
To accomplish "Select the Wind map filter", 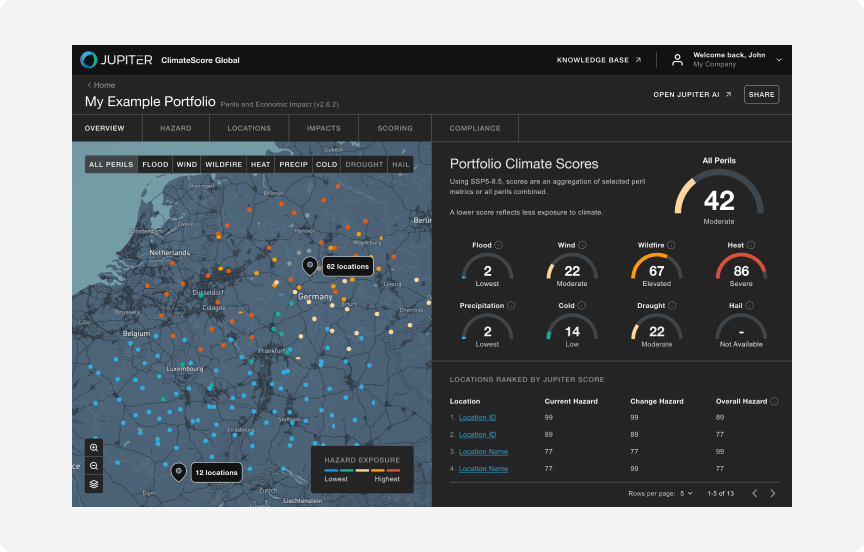I will tap(187, 164).
